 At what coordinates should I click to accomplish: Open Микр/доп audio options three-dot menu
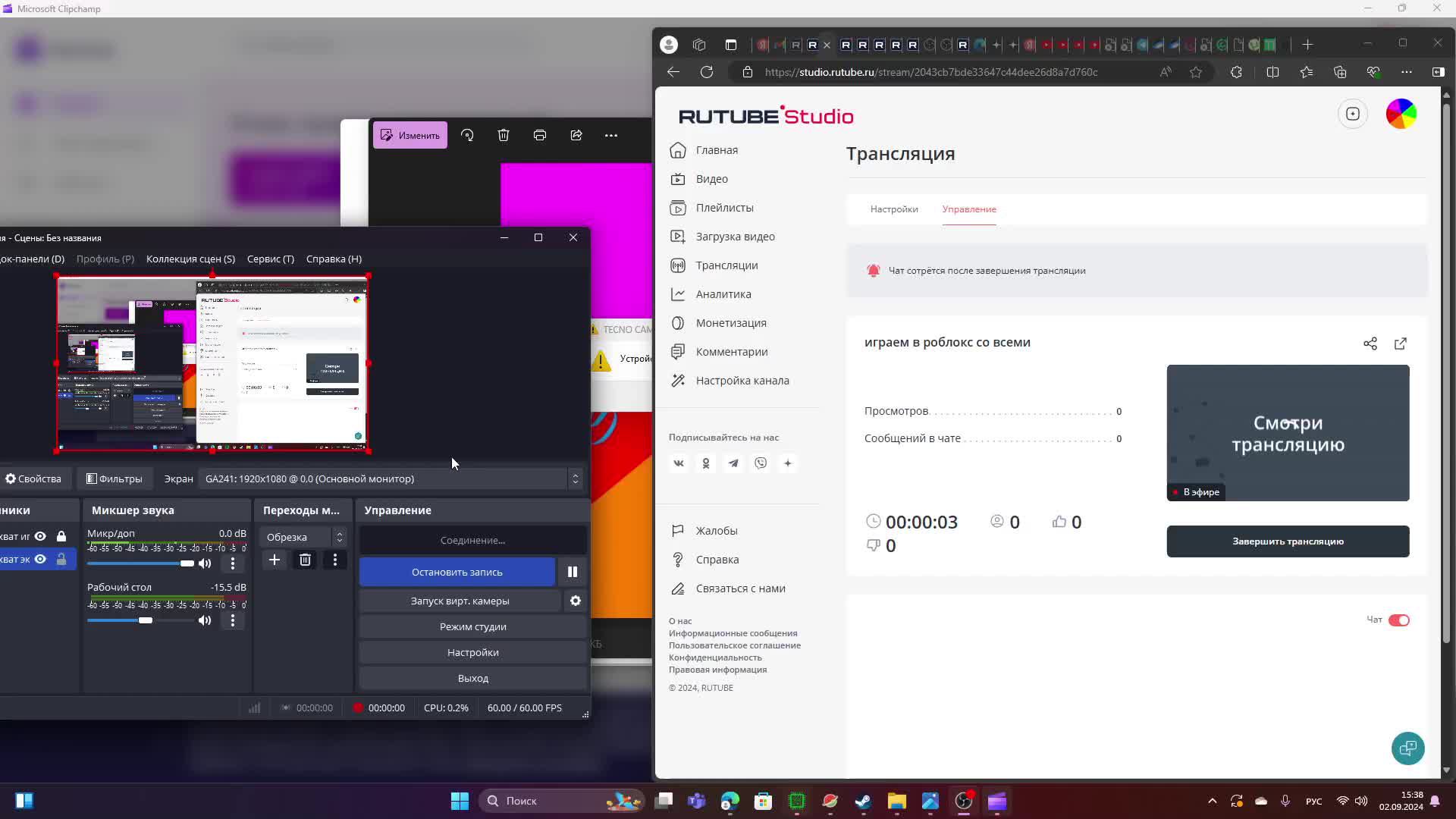coord(233,563)
